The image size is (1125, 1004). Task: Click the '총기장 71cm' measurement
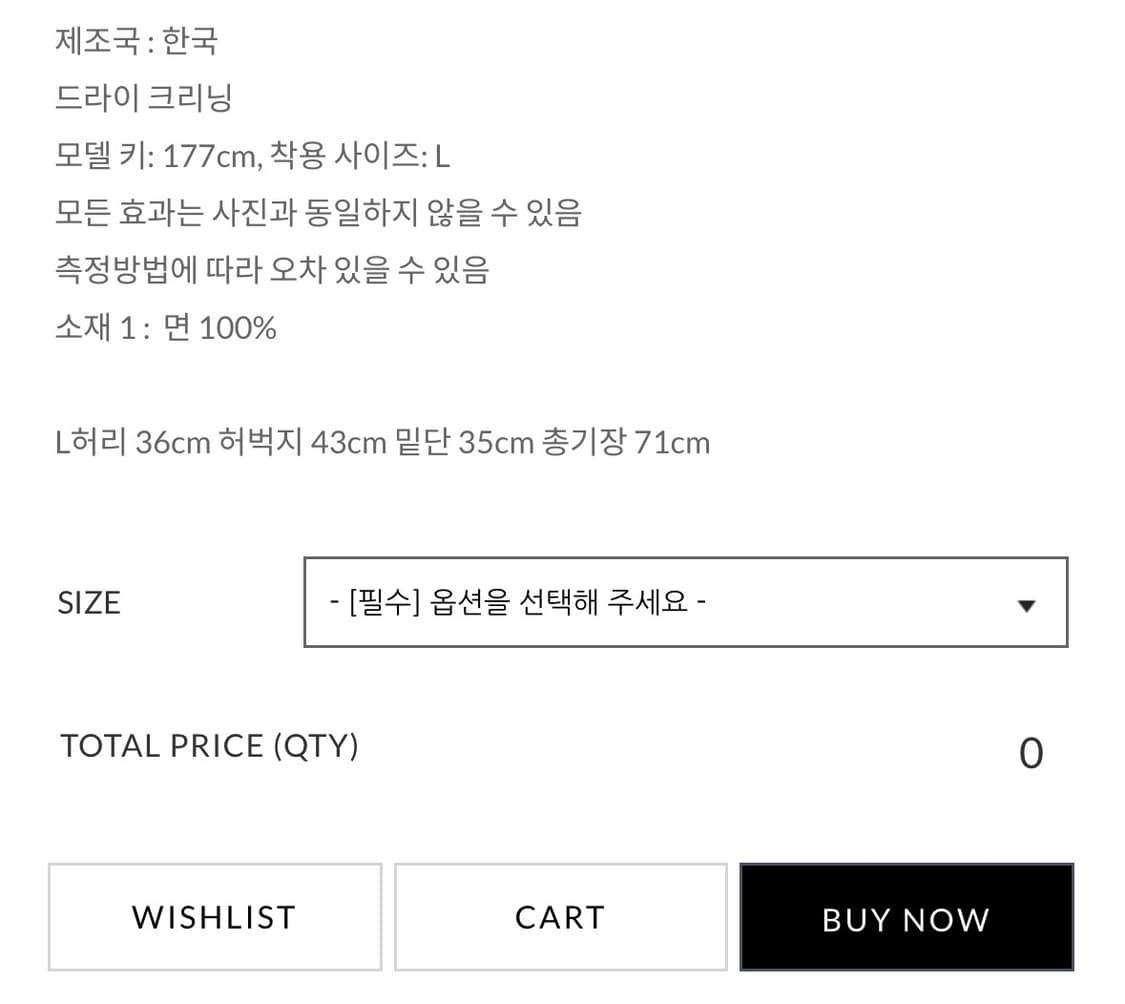coord(626,443)
